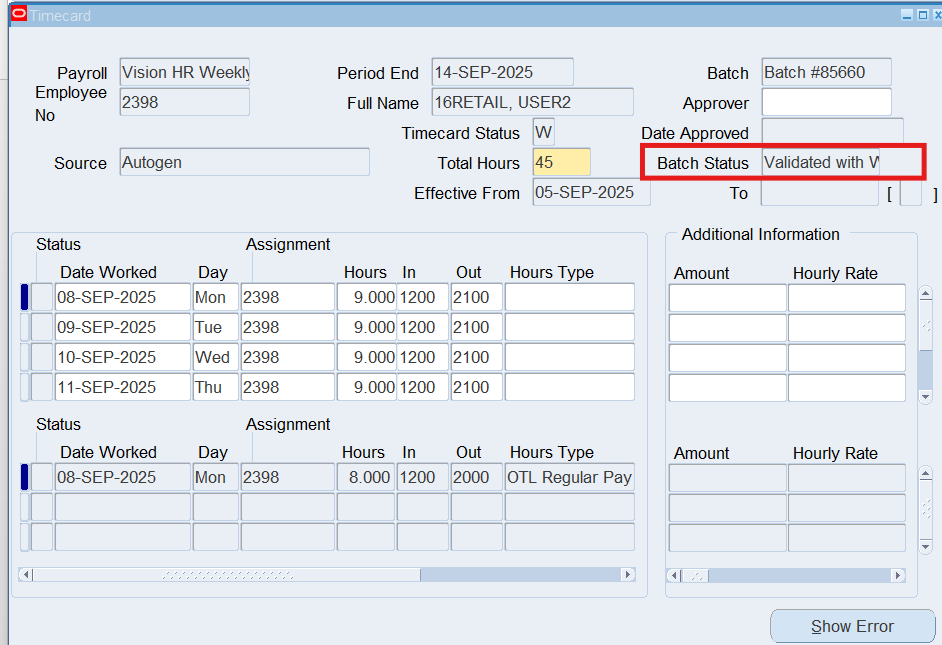This screenshot has width=942, height=645.
Task: Click the first-row Hourly Rate field
Action: [x=846, y=297]
